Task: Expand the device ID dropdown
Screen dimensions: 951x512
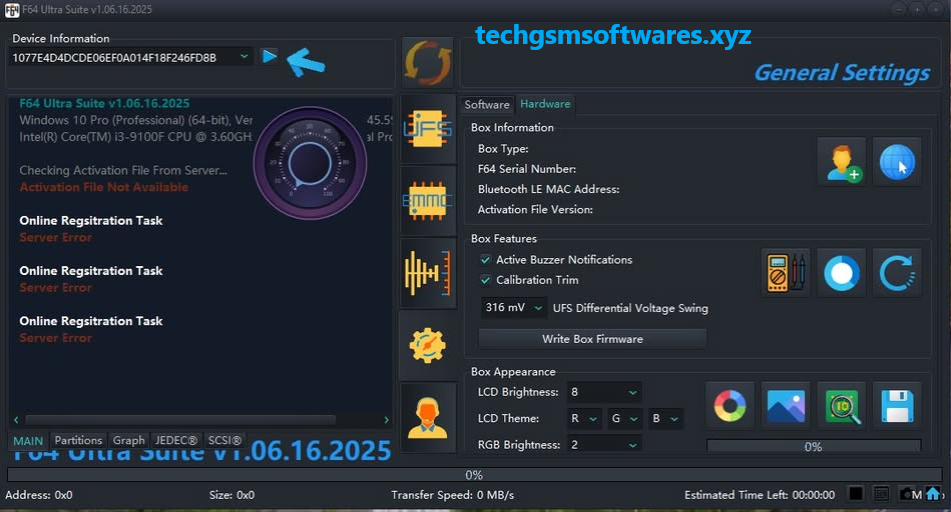Action: pos(244,56)
